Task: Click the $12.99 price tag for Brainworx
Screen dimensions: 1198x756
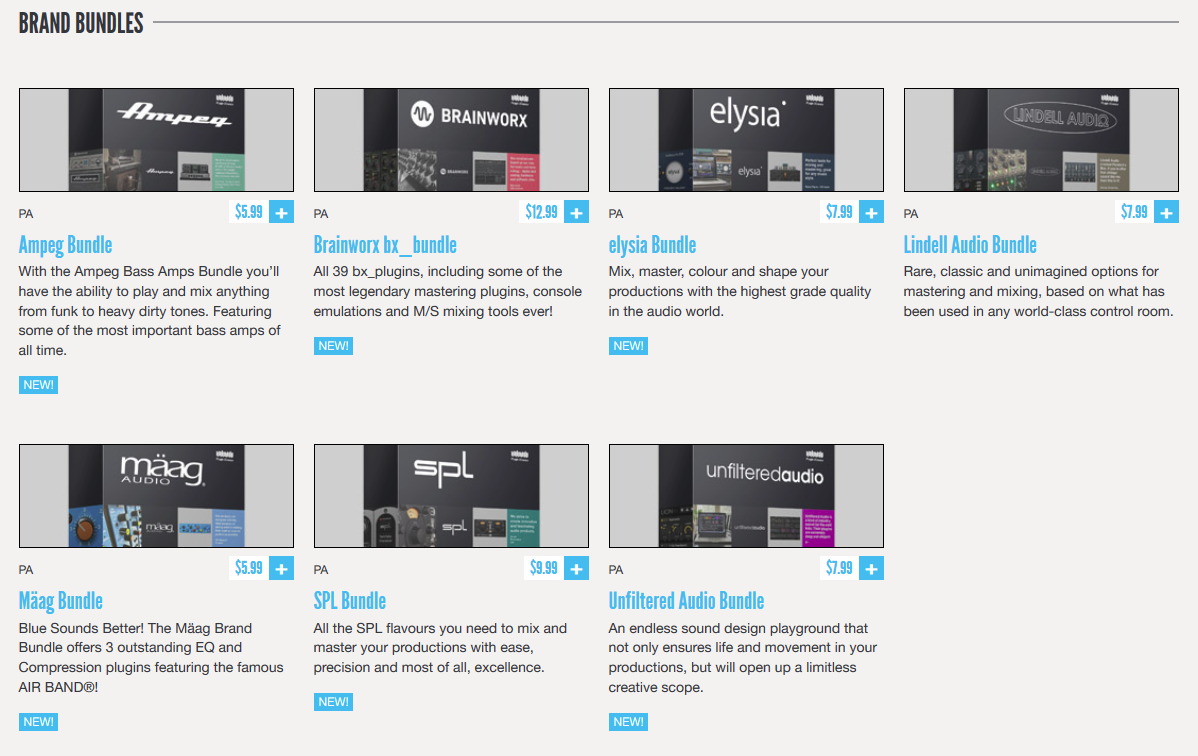Action: coord(541,212)
